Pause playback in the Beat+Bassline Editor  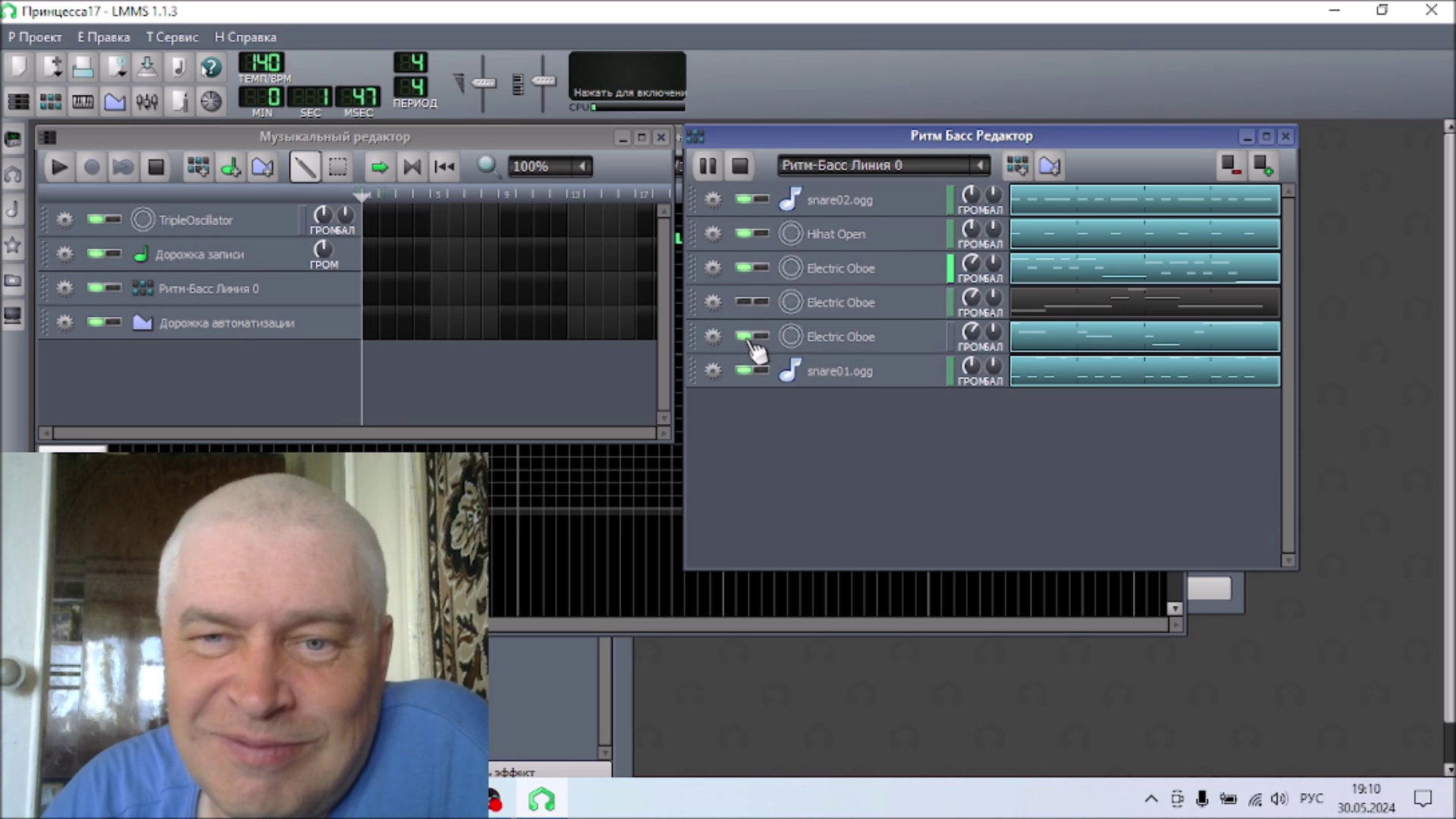[x=708, y=165]
